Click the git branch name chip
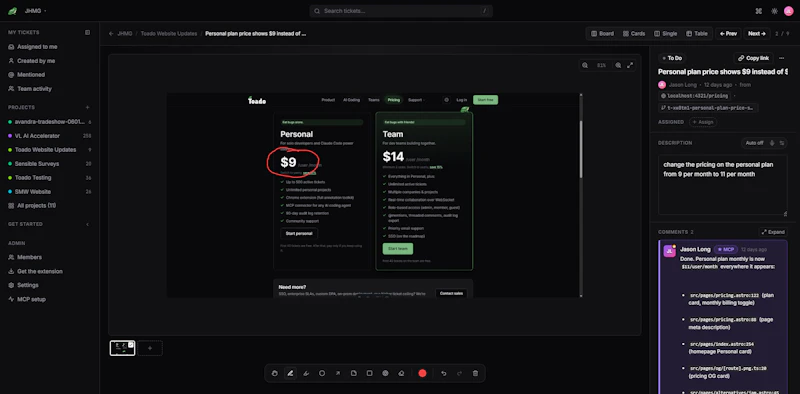The width and height of the screenshot is (800, 394). point(708,108)
